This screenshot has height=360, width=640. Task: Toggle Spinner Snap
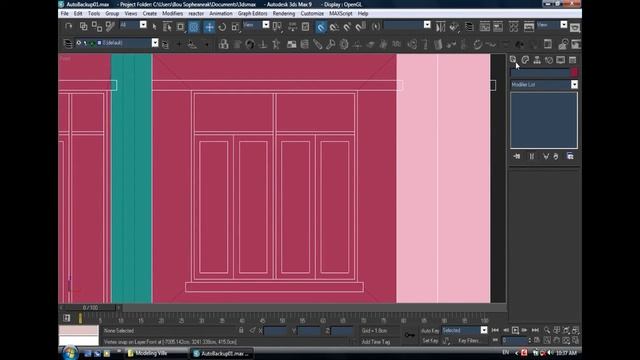point(360,27)
